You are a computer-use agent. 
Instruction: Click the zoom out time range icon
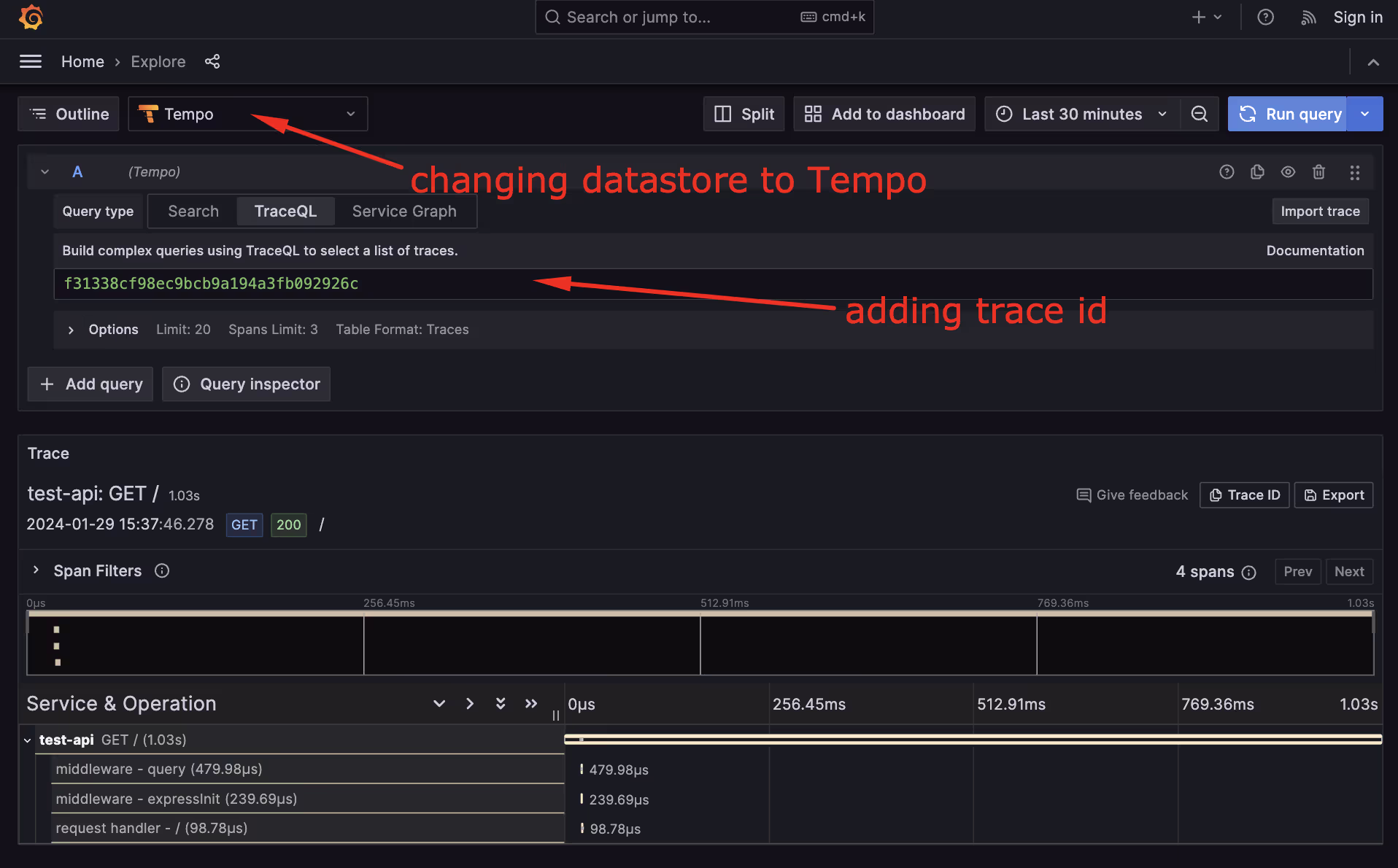coord(1200,114)
